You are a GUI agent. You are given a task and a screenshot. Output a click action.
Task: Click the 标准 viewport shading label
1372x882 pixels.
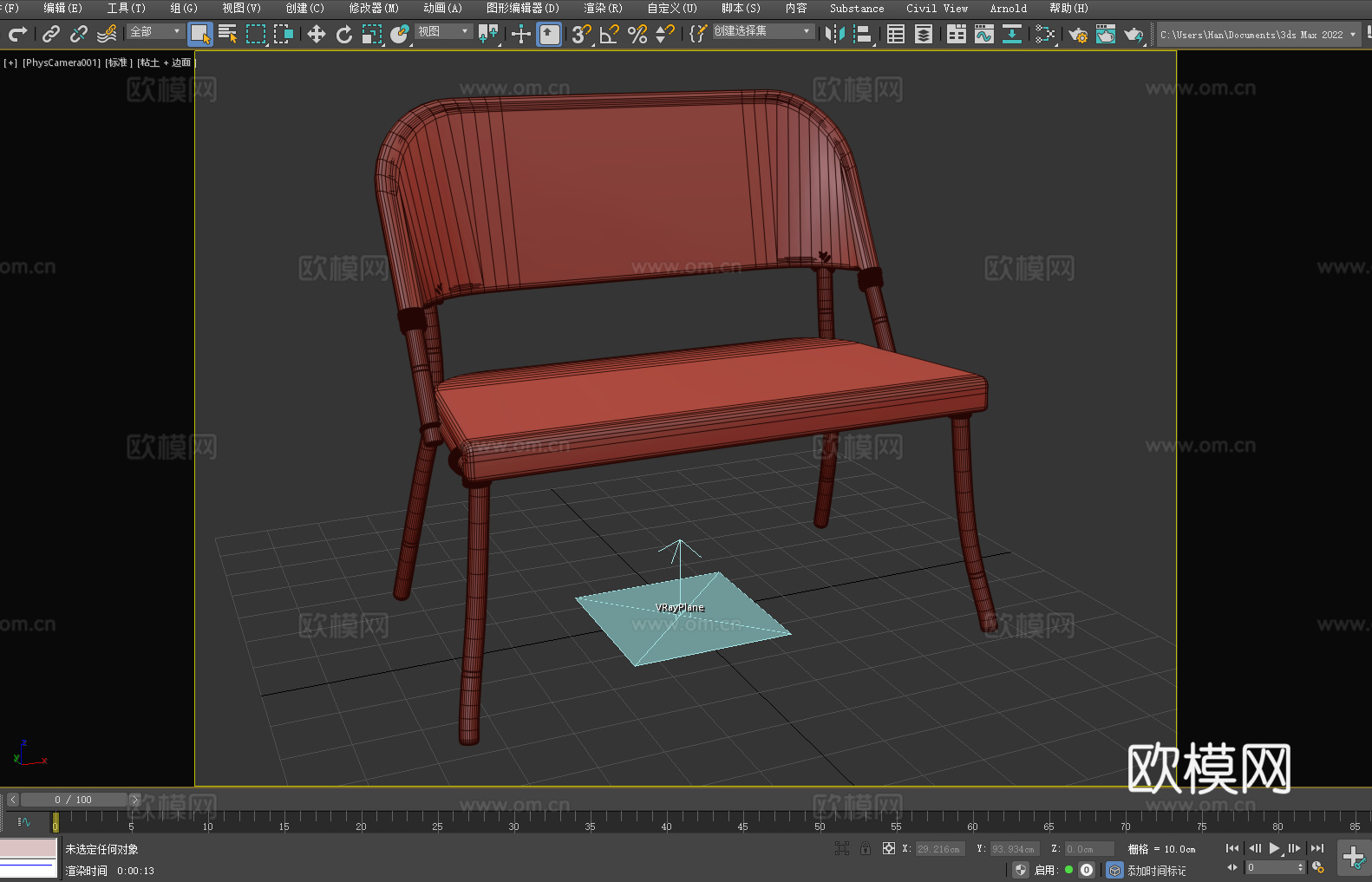coord(119,62)
